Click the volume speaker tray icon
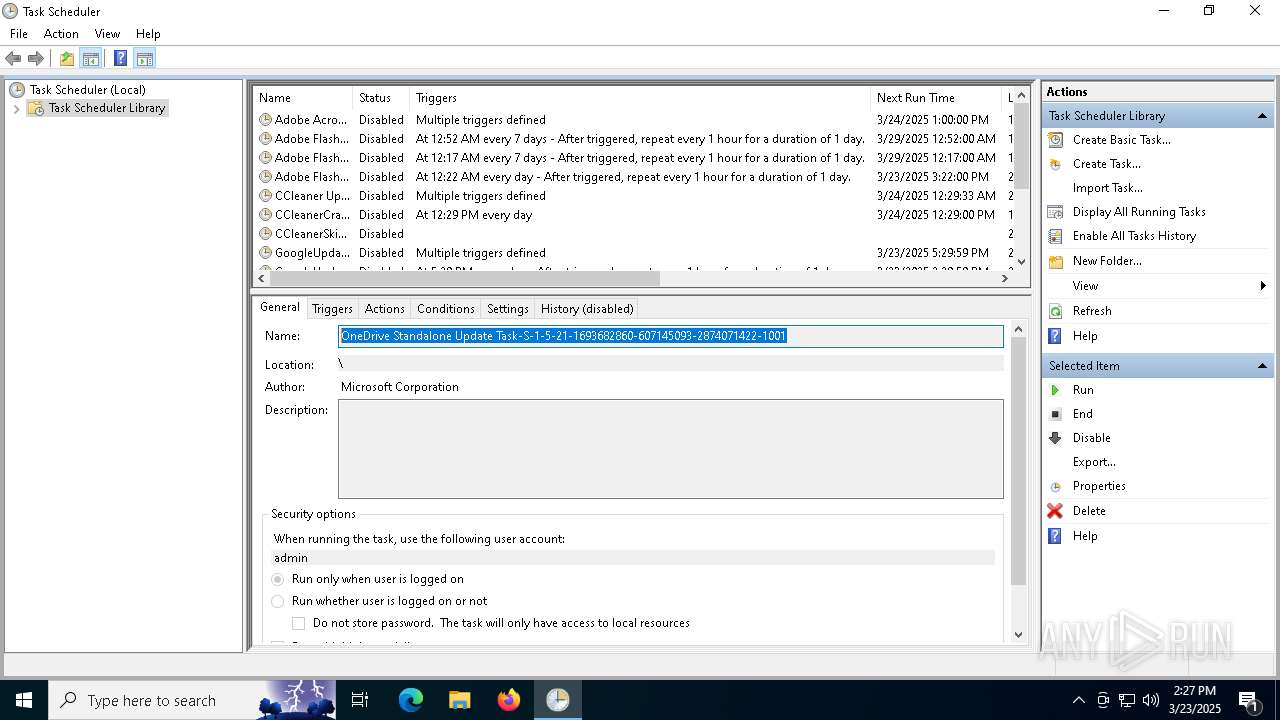 (1151, 700)
